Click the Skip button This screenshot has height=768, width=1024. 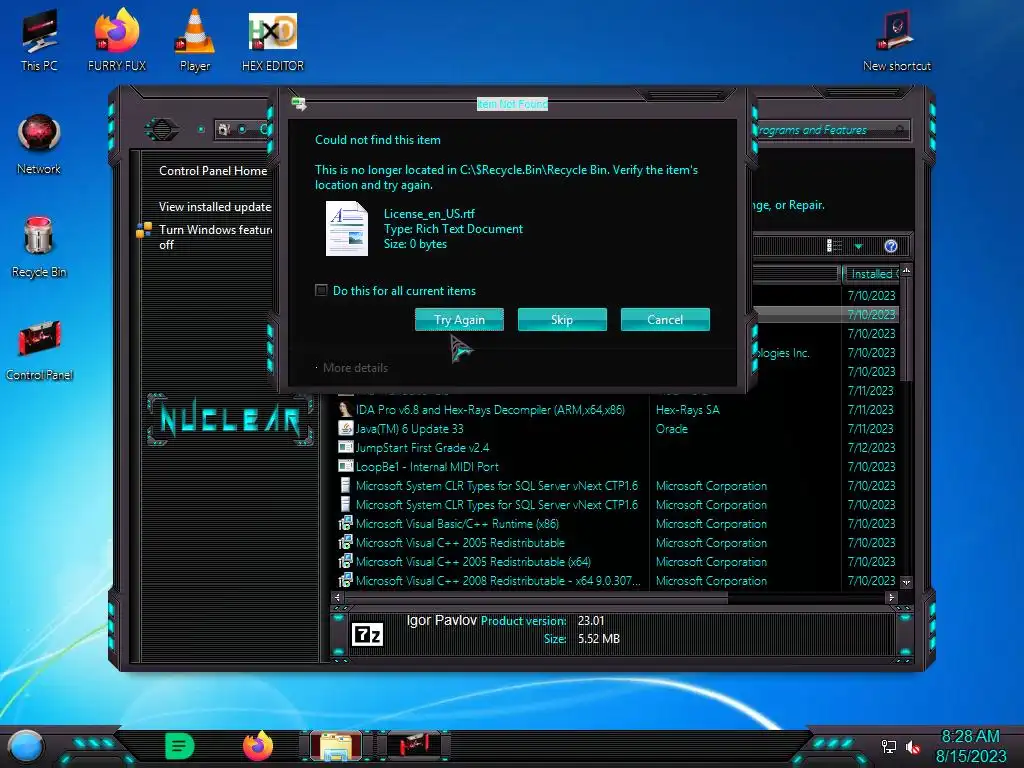[562, 319]
